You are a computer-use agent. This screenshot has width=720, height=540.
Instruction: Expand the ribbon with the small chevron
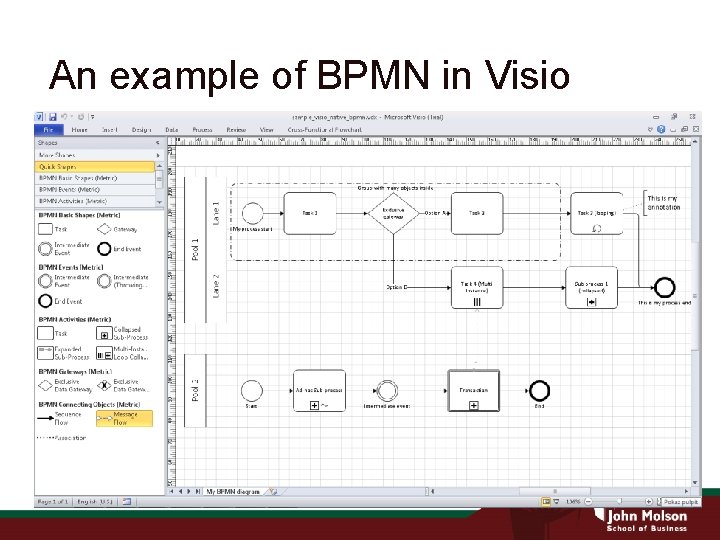tap(650, 129)
